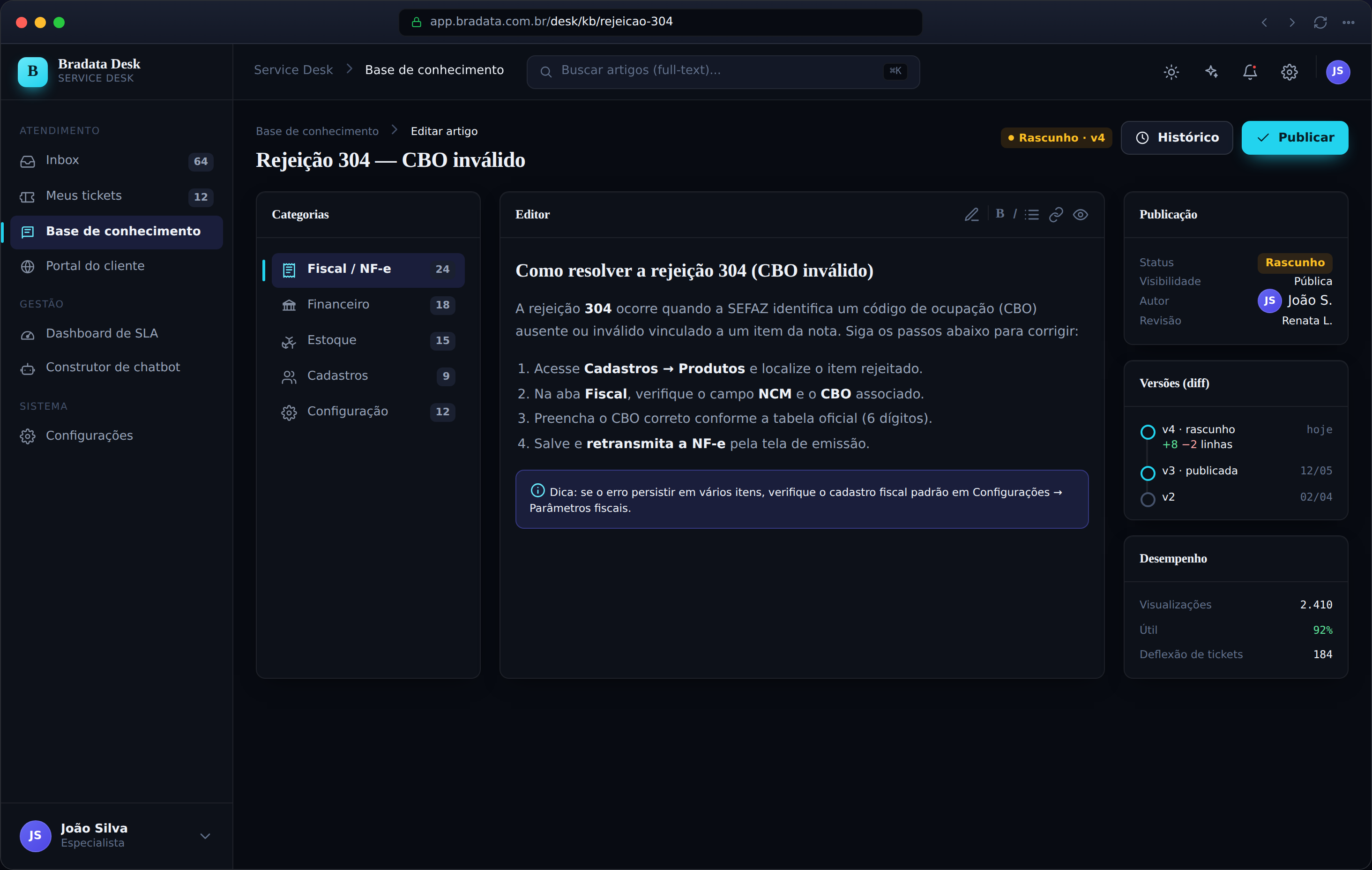1372x870 pixels.
Task: Open Construtor de chatbot
Action: (x=117, y=367)
